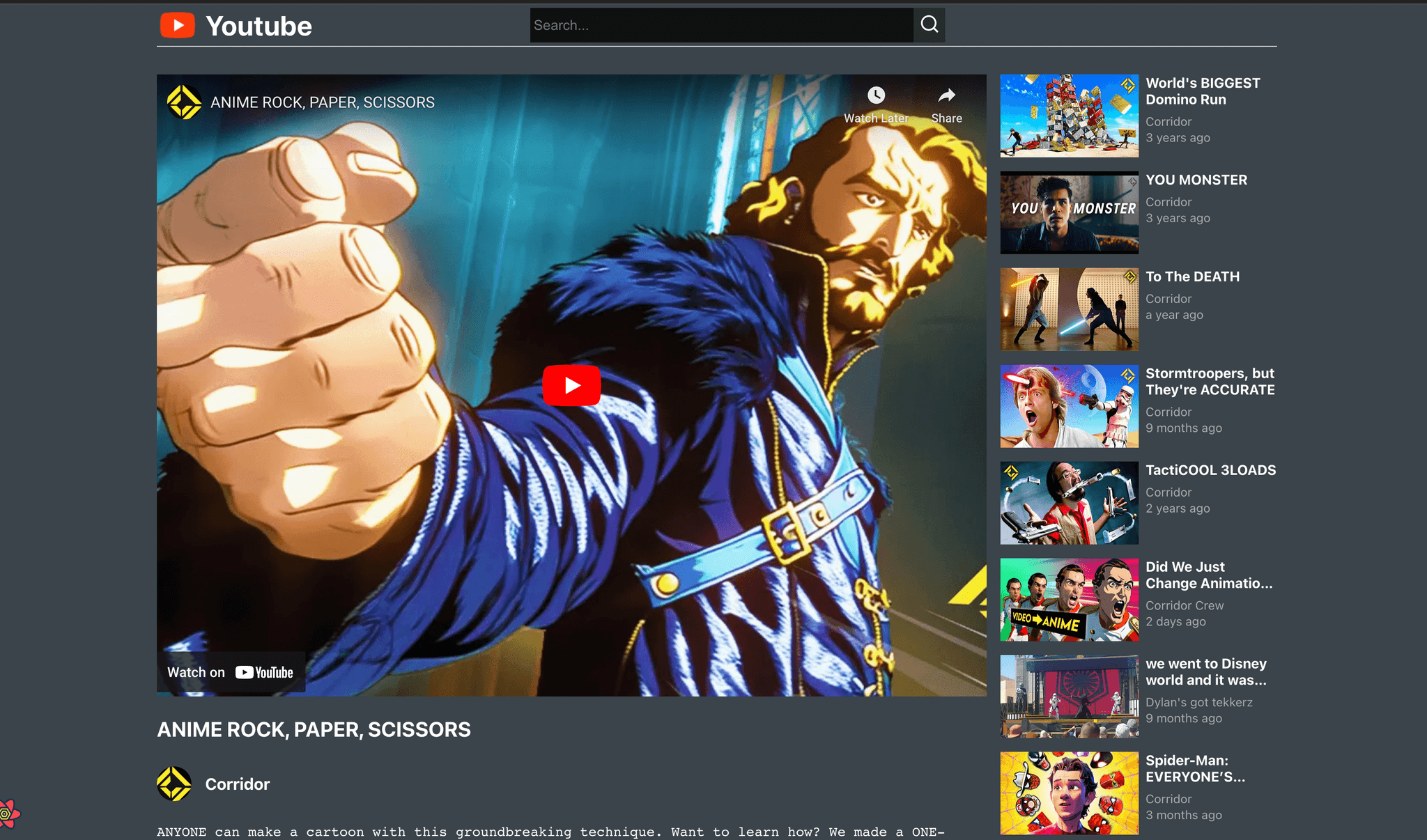This screenshot has height=840, width=1427.
Task: Select the "To The DEATH" thumbnail
Action: pyautogui.click(x=1068, y=309)
